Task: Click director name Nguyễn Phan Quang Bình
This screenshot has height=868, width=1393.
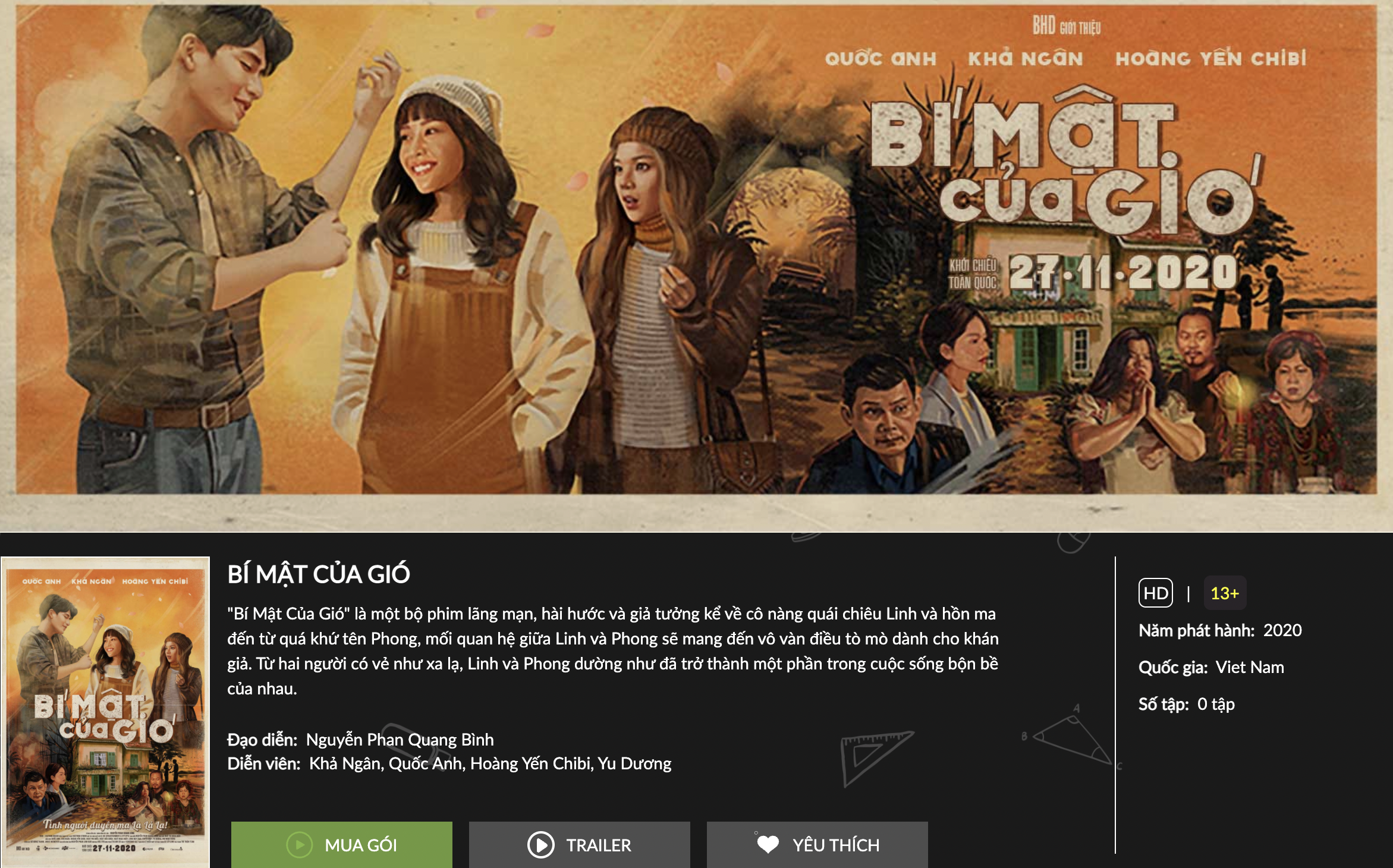Action: tap(400, 740)
